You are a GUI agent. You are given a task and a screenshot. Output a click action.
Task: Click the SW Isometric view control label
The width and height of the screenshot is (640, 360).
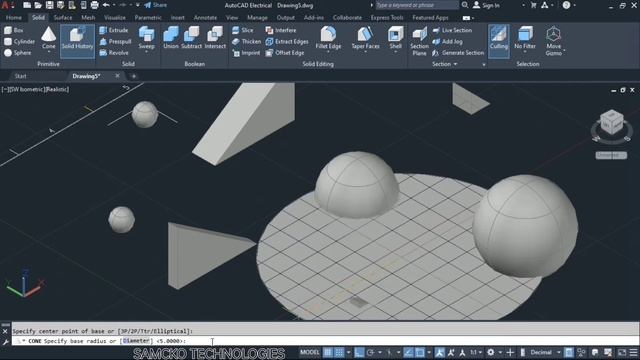[x=27, y=89]
